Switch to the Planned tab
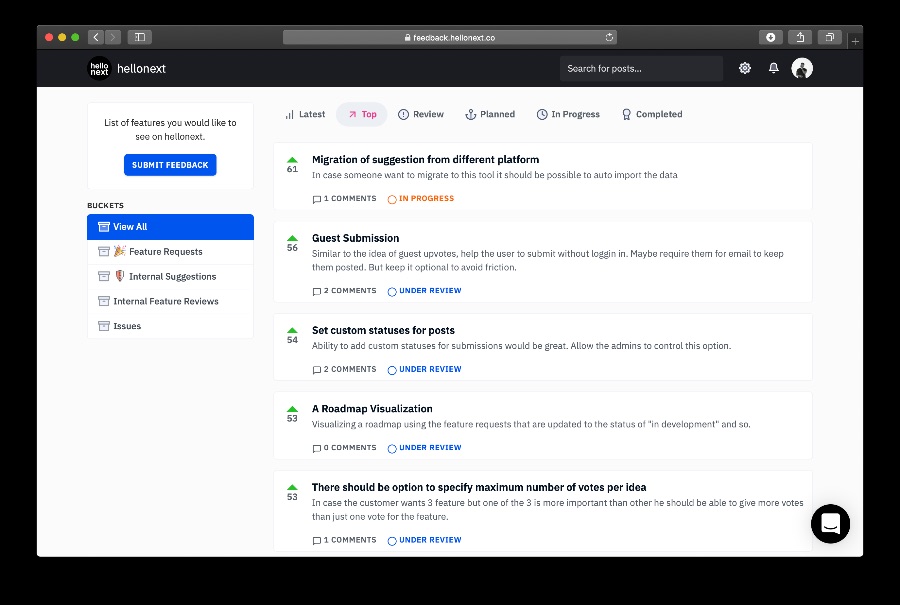The image size is (900, 605). tap(490, 114)
